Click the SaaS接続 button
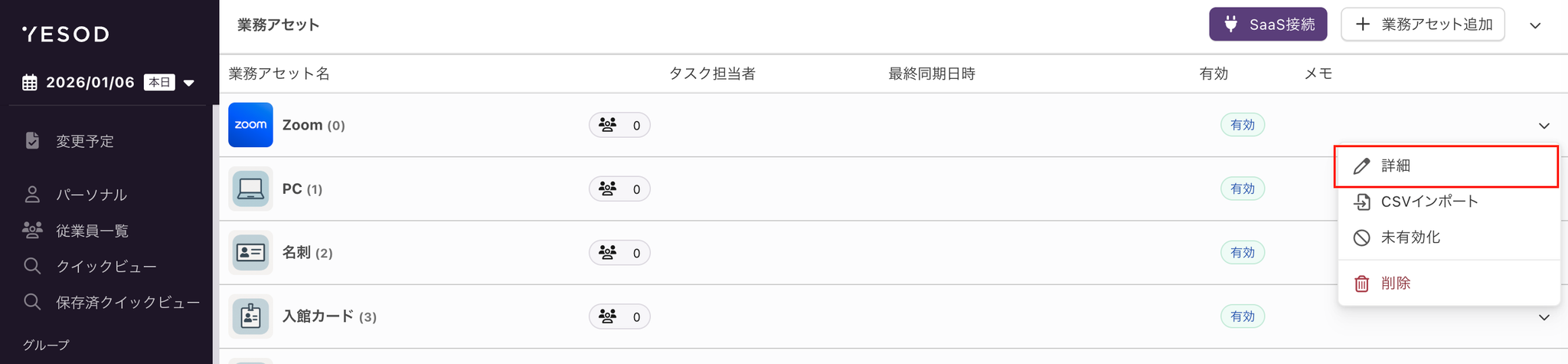Image resolution: width=1568 pixels, height=364 pixels. click(x=1268, y=25)
